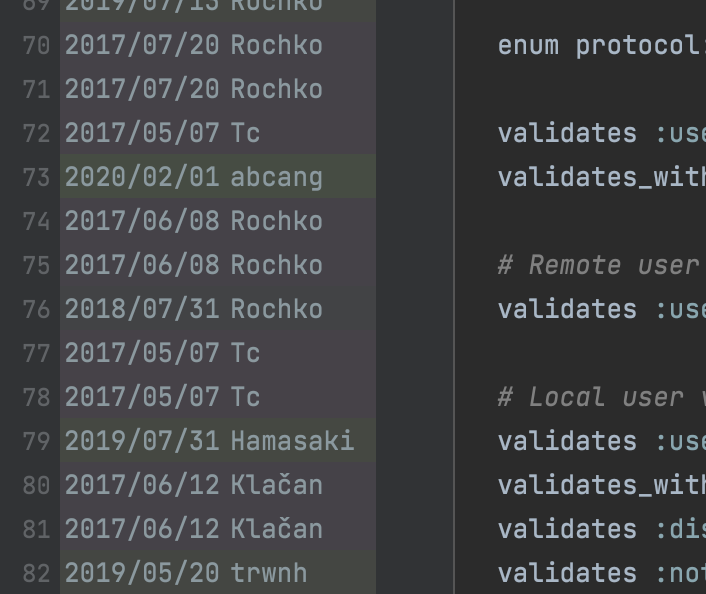Click the '# Remote user' comment line
Image resolution: width=706 pixels, height=594 pixels.
click(602, 265)
